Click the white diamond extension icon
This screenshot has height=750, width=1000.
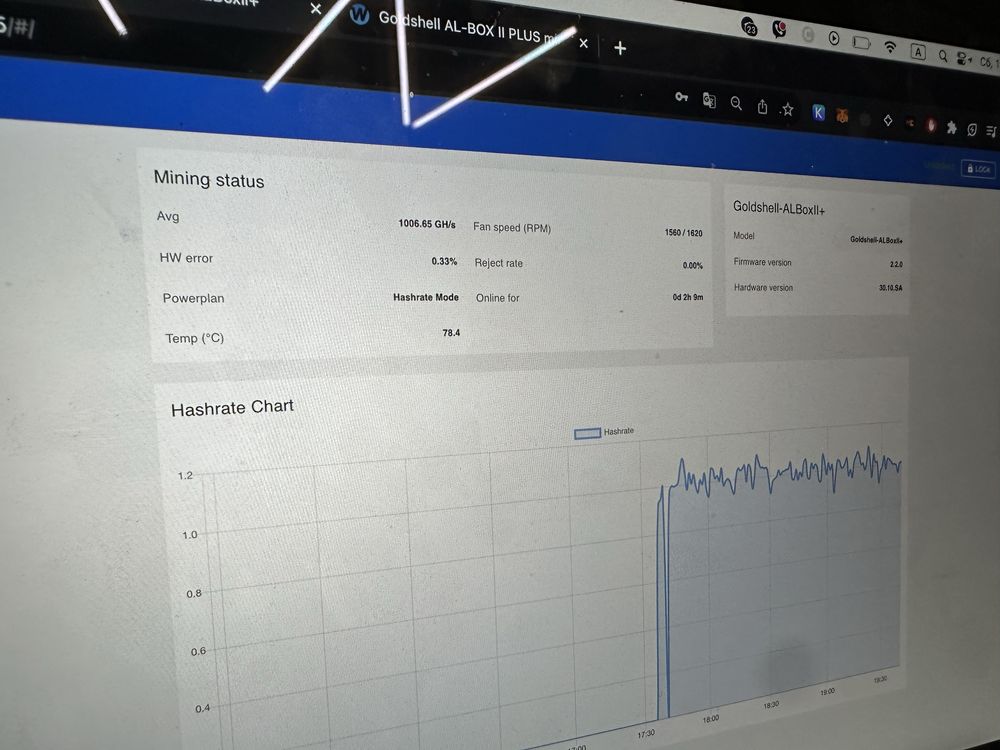pos(888,120)
